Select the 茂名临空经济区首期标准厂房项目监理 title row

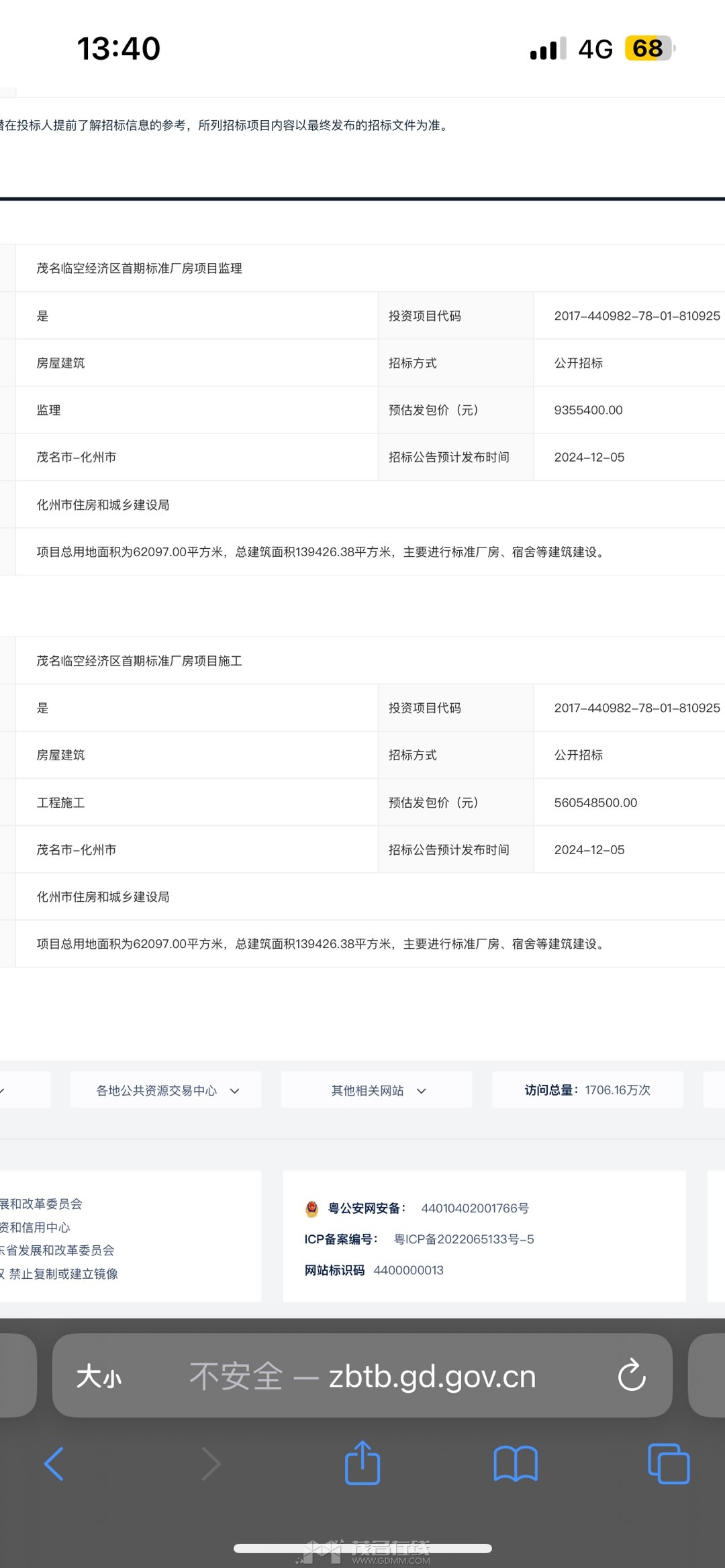[x=139, y=268]
